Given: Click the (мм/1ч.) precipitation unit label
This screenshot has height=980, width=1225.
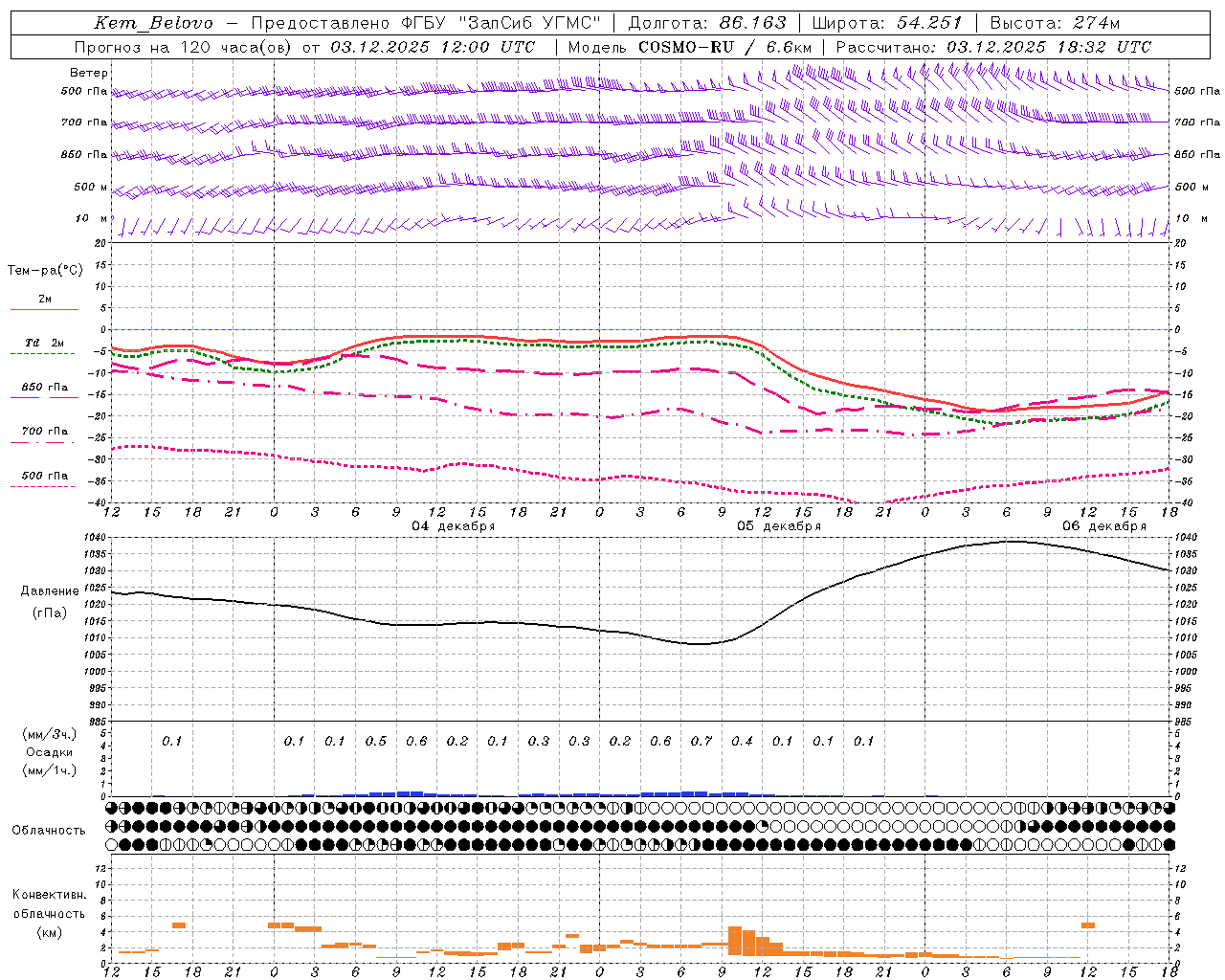Looking at the screenshot, I should pos(49,770).
